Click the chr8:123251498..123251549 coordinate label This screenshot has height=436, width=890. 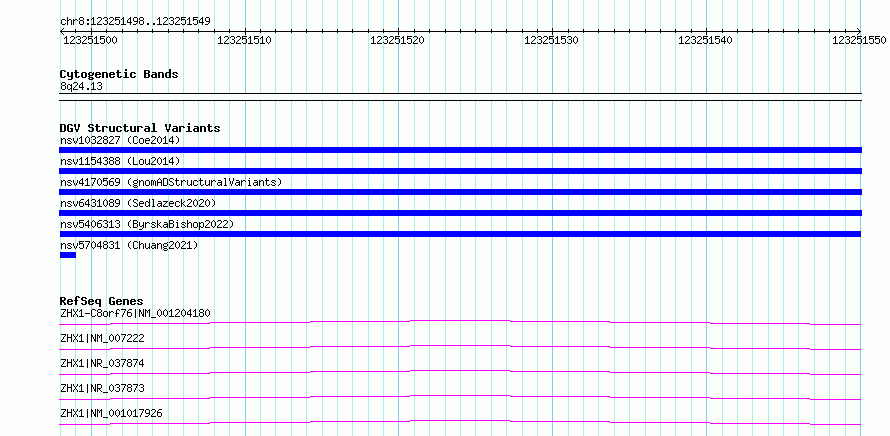(x=135, y=22)
